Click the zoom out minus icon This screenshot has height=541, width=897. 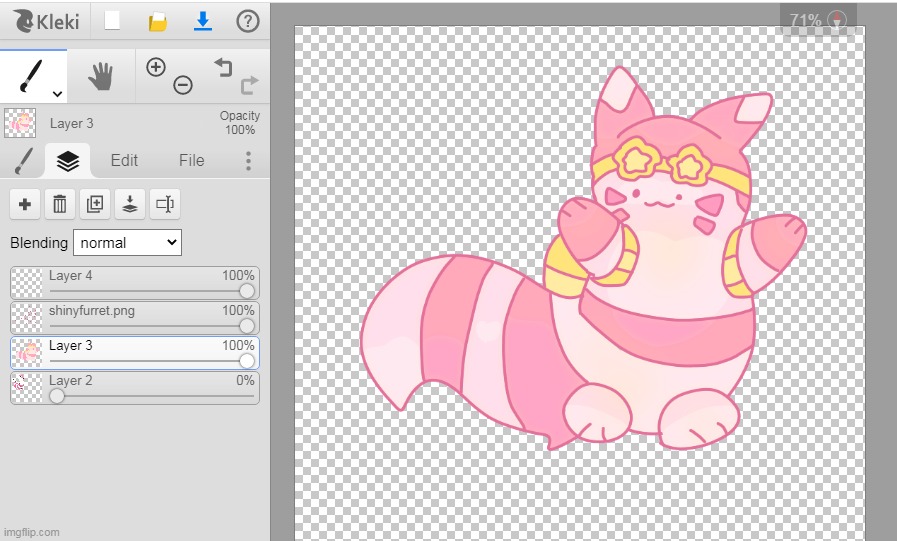tap(183, 85)
